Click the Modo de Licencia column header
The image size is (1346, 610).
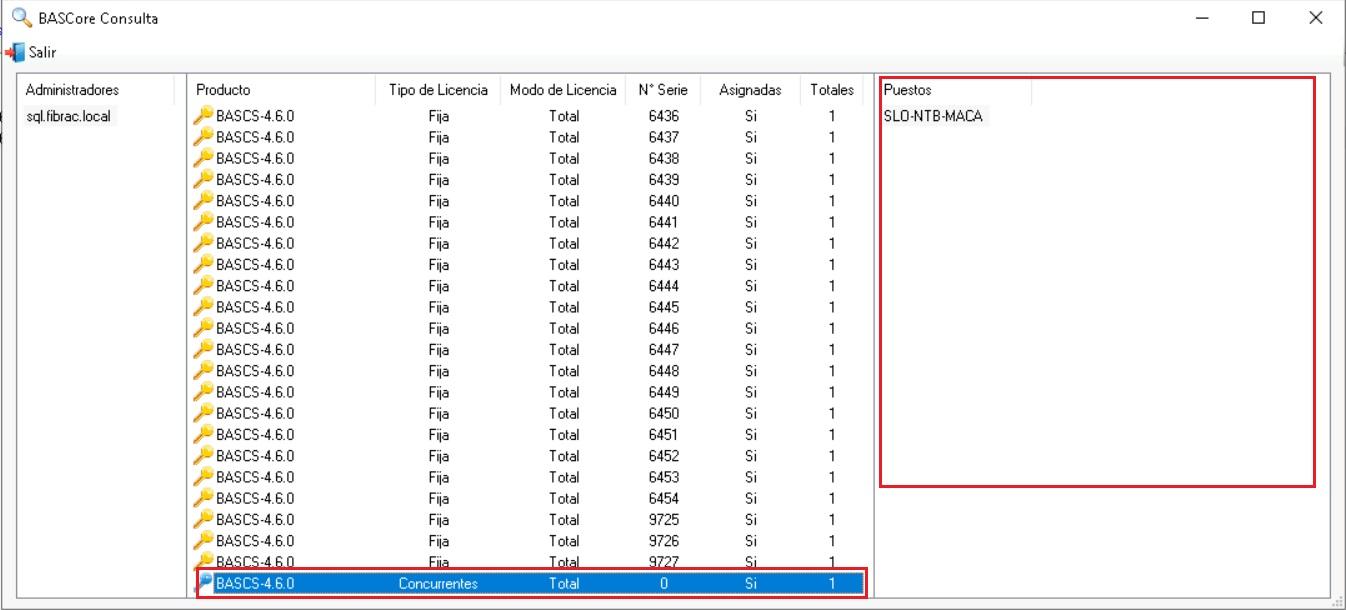point(562,90)
